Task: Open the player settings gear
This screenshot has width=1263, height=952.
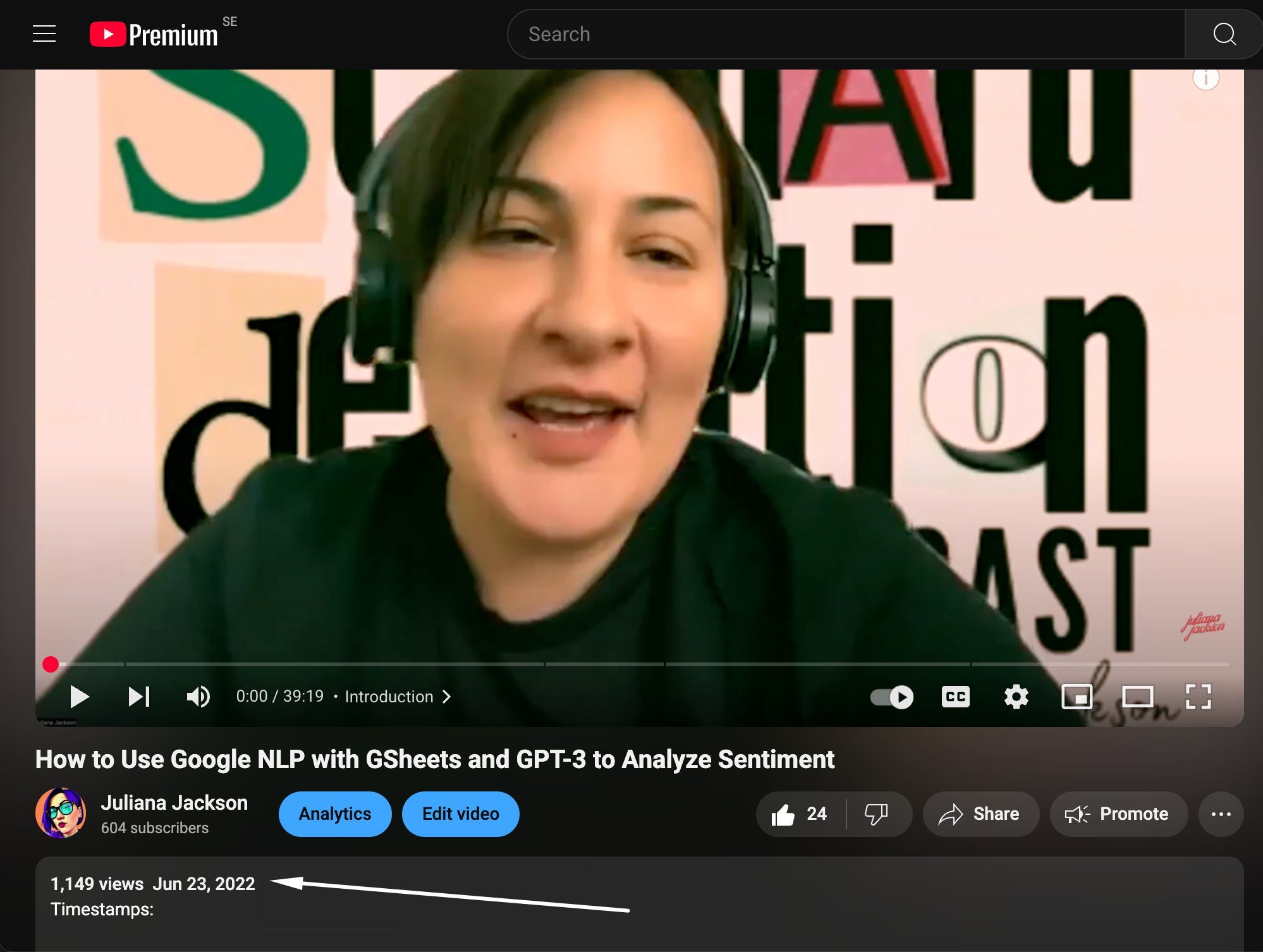Action: [x=1016, y=697]
